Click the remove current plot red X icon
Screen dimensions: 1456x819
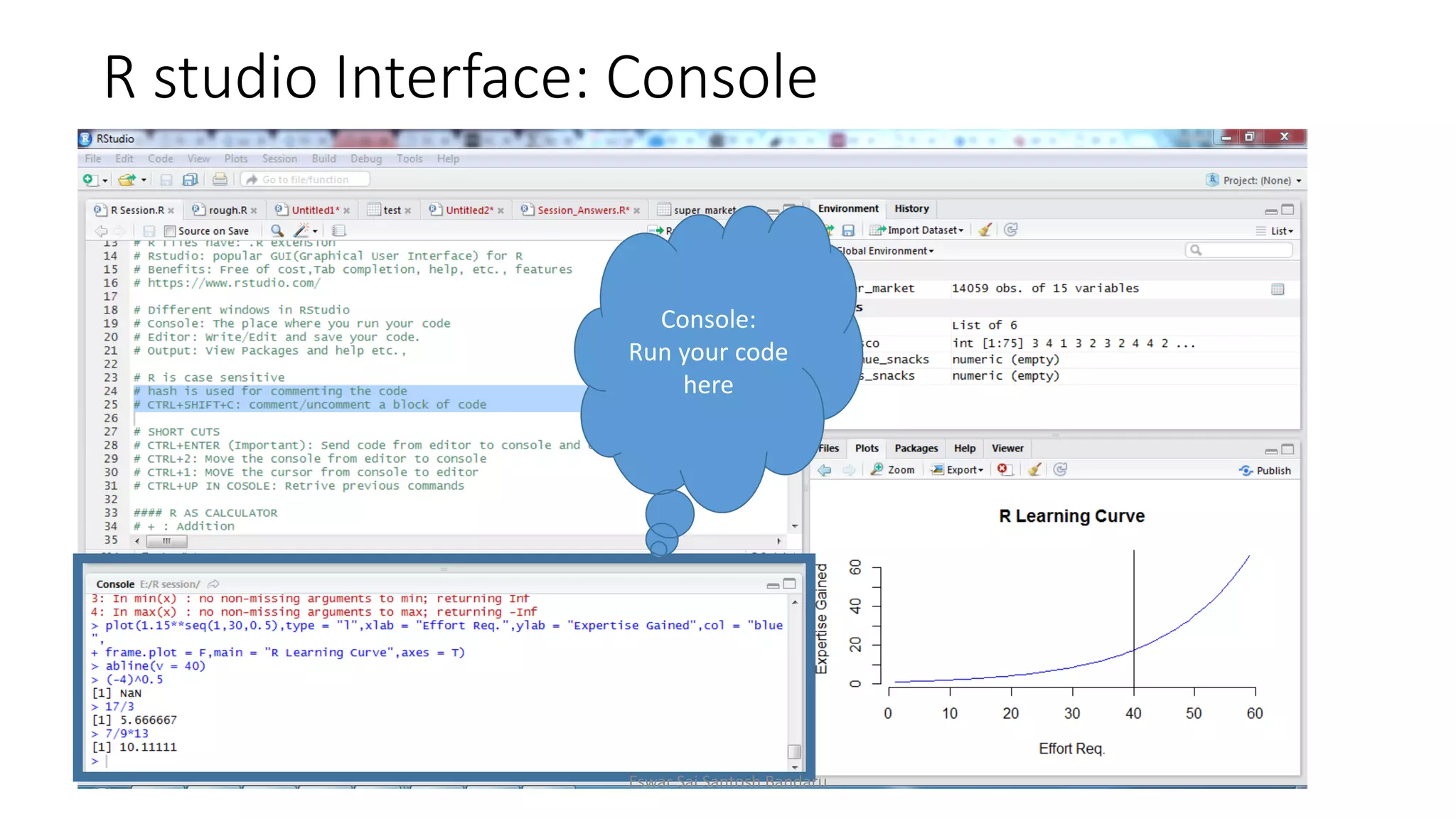point(1003,469)
